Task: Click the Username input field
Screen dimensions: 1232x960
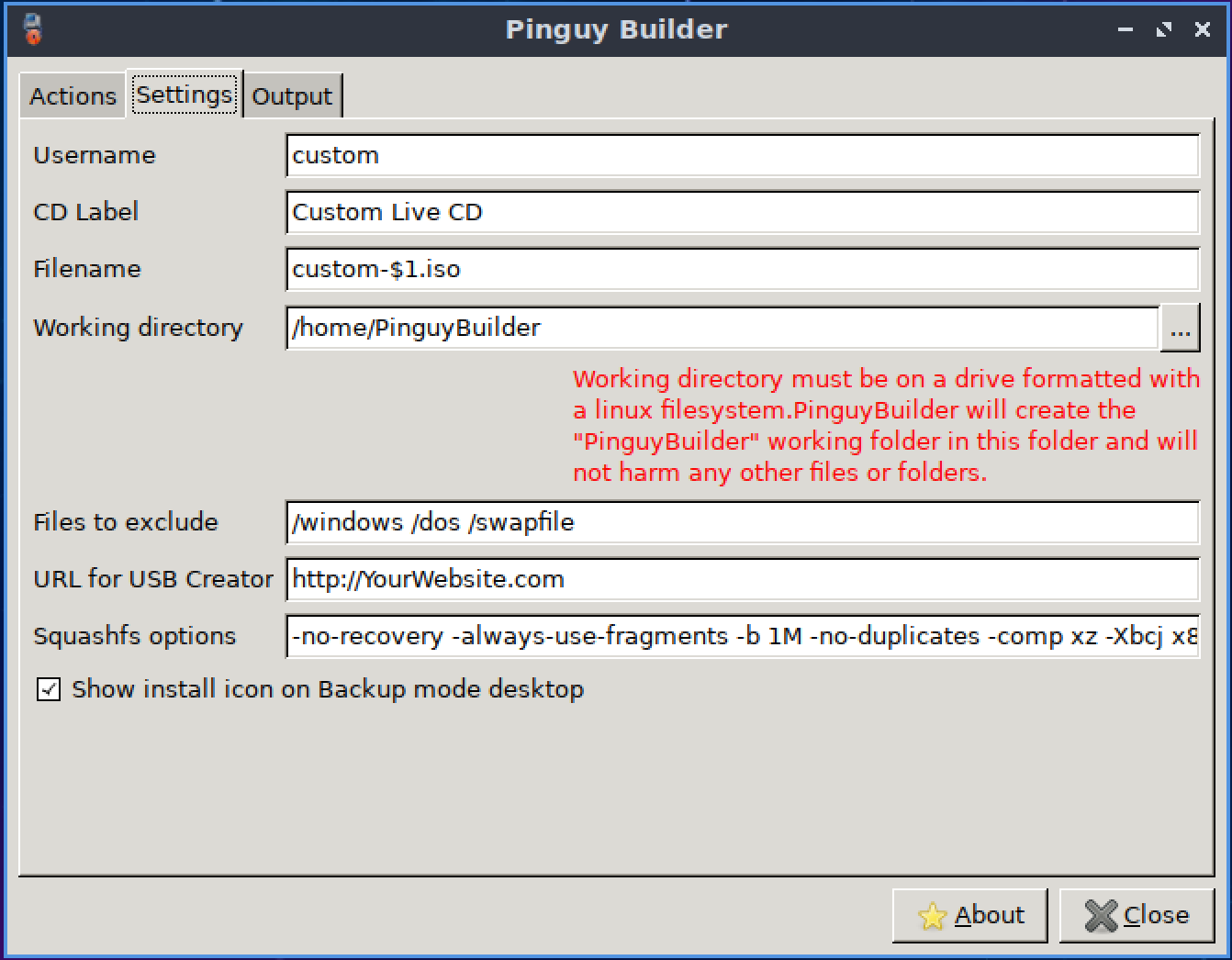Action: (743, 155)
